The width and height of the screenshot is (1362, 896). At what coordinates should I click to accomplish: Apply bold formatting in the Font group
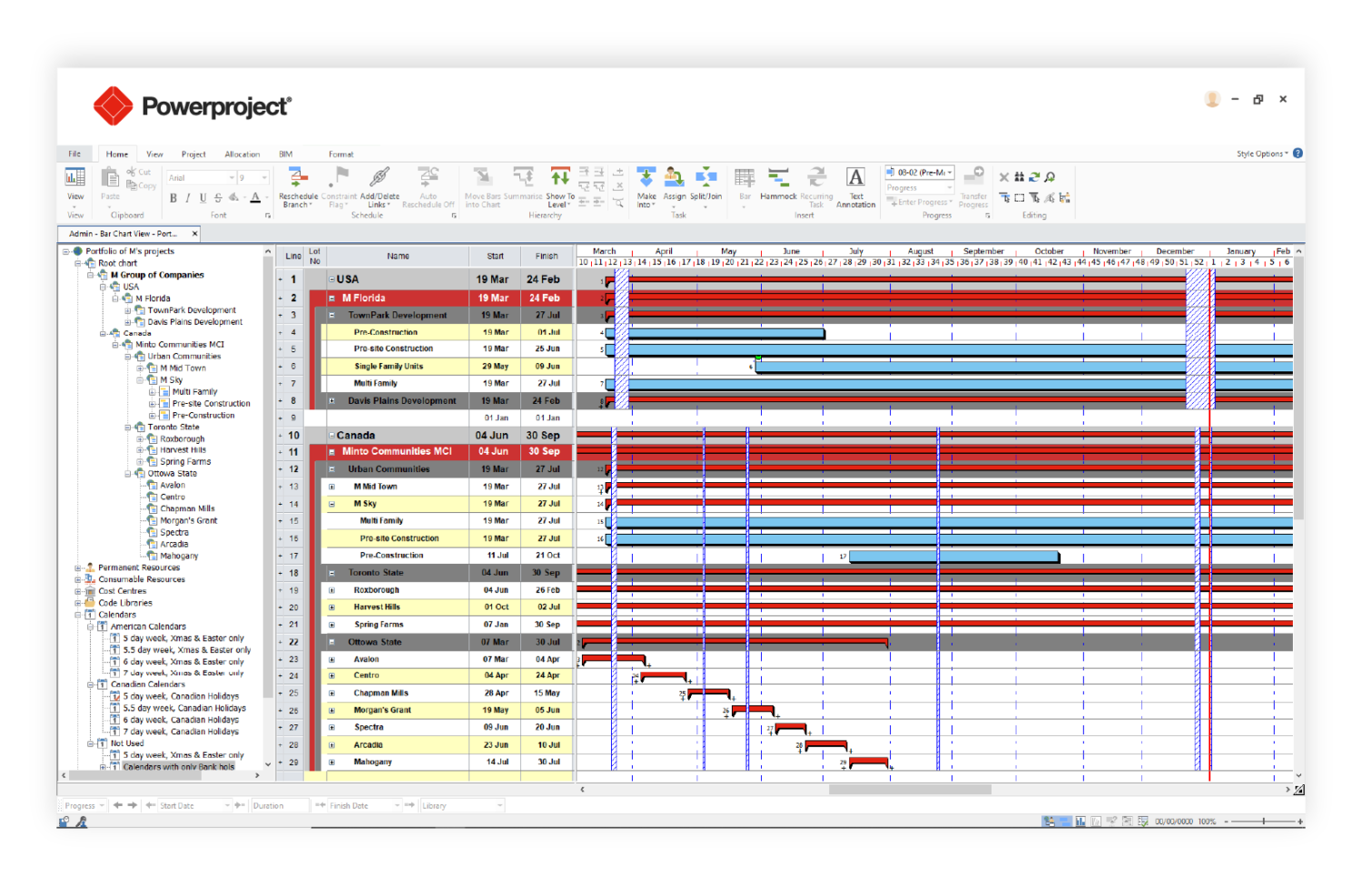coord(173,198)
